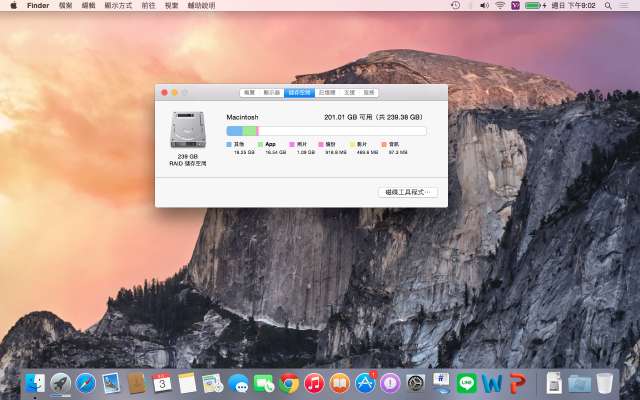
Task: Open FaceTime green camera icon
Action: point(264,384)
